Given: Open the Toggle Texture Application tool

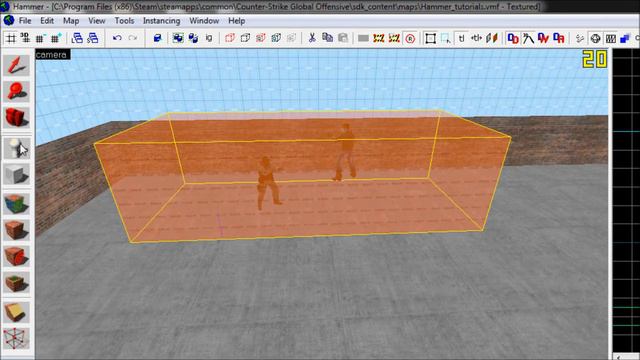Looking at the screenshot, I should click(x=16, y=203).
